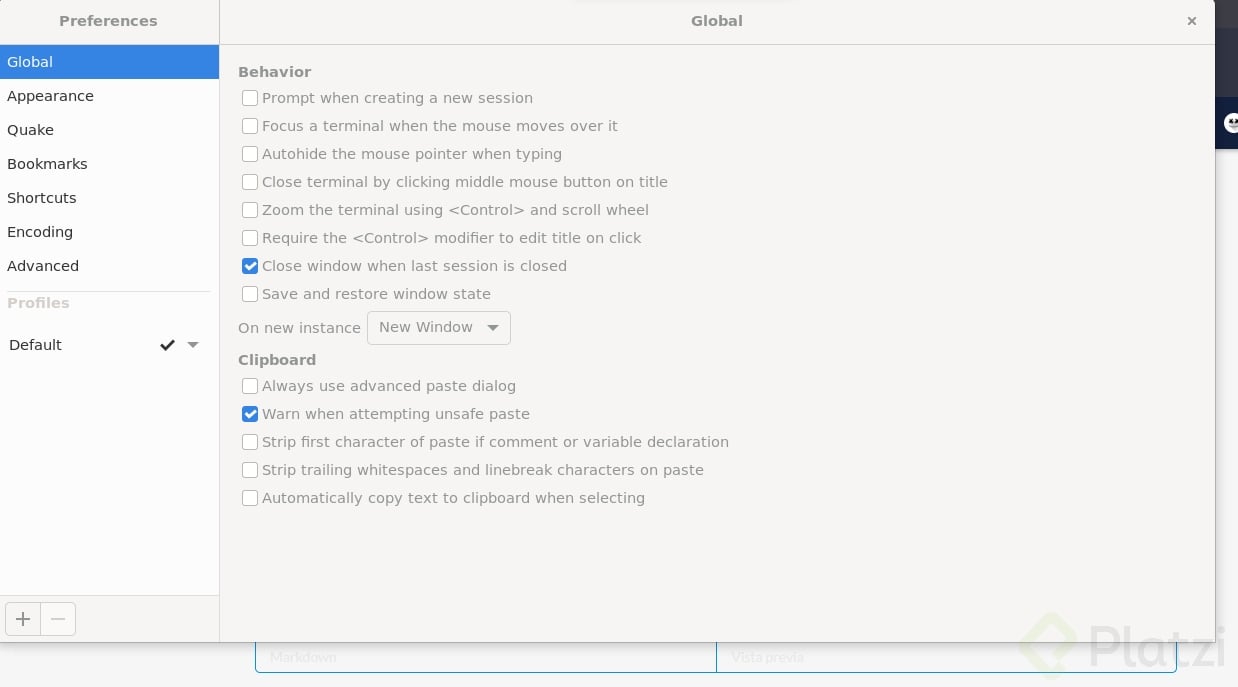1238x687 pixels.
Task: Toggle Autohide the mouse pointer when typing
Action: 250,154
